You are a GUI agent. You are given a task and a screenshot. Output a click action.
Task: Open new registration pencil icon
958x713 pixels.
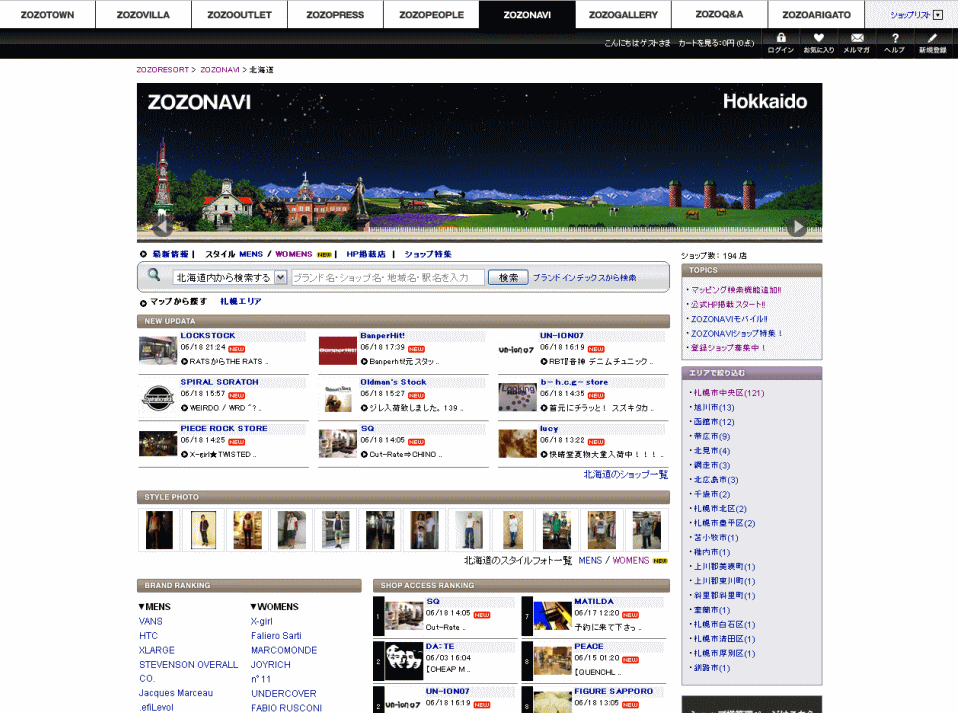[932, 43]
